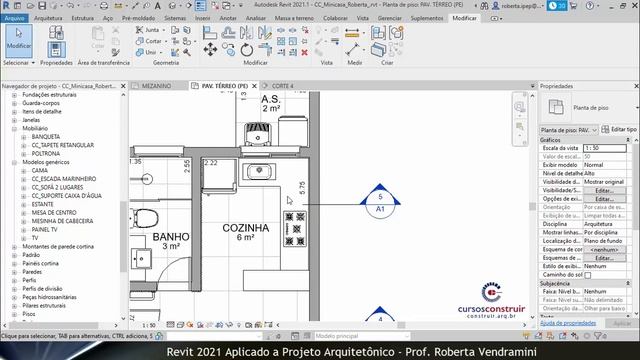Viewport: 640px width, 360px height.
Task: Select the Move tool with four arrows
Action: point(210,50)
